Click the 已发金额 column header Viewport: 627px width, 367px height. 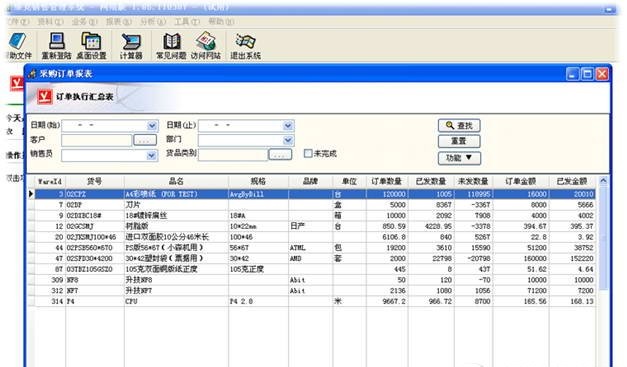pyautogui.click(x=572, y=182)
